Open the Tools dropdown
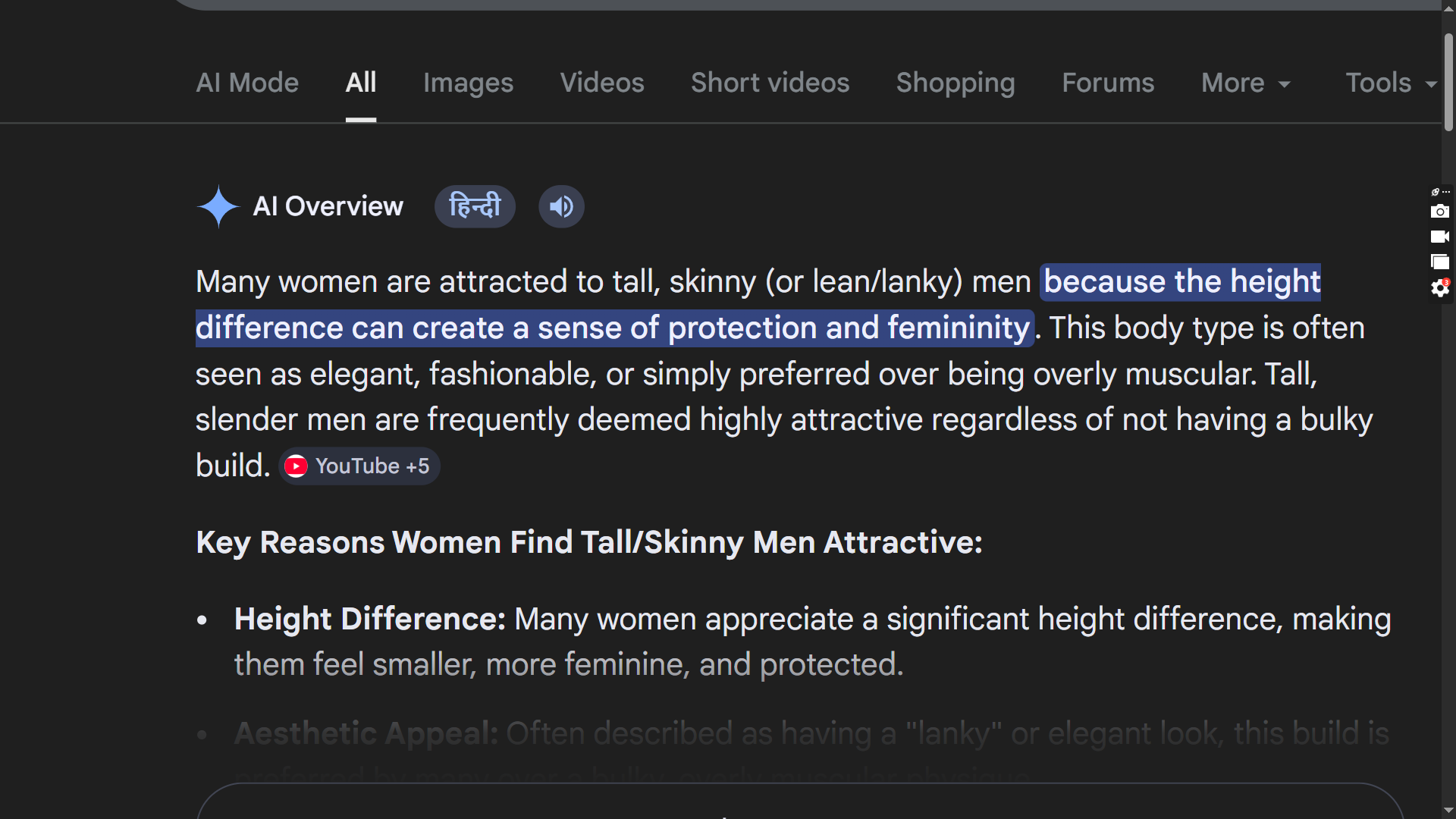 1391,83
